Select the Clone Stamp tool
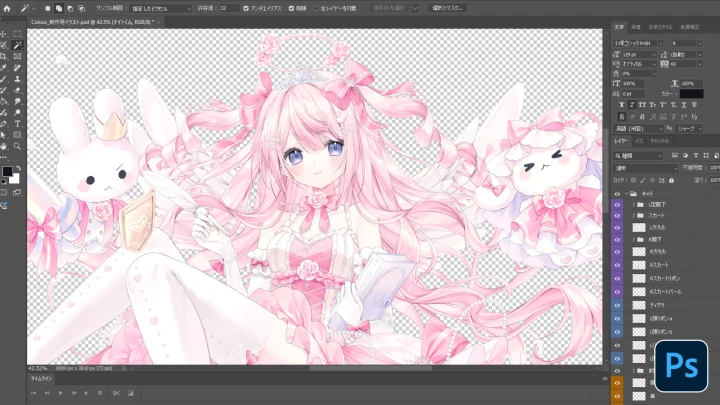This screenshot has height=405, width=720. click(17, 79)
